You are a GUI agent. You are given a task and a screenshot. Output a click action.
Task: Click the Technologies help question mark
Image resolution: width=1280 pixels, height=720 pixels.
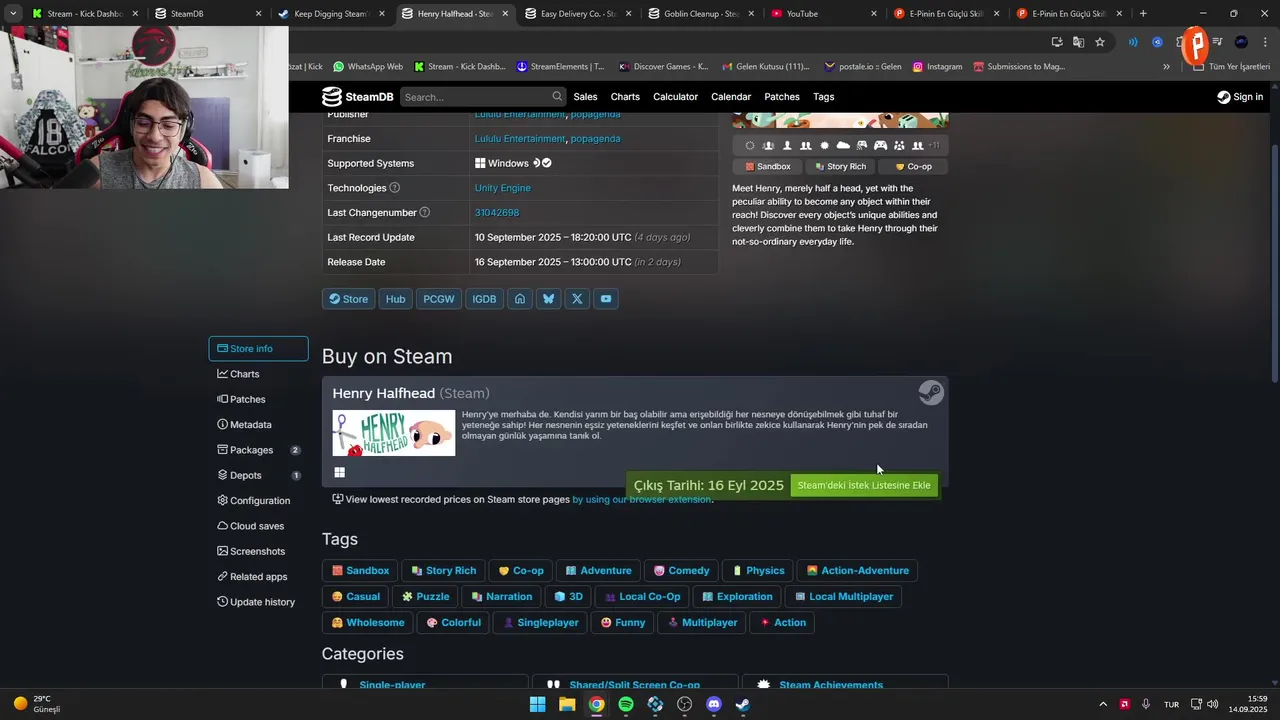tap(394, 188)
